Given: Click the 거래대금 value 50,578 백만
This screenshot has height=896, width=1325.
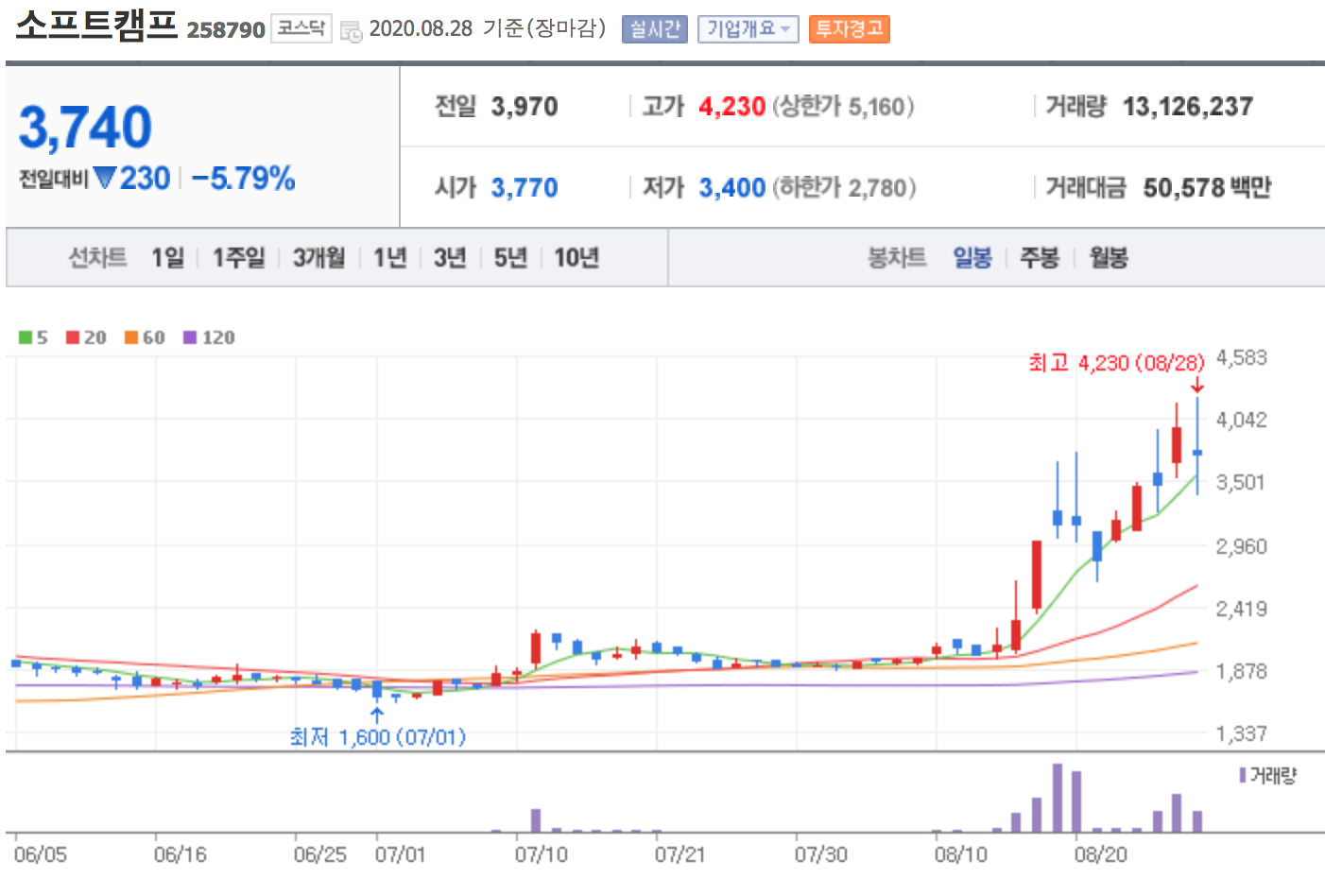Looking at the screenshot, I should pos(1207,188).
